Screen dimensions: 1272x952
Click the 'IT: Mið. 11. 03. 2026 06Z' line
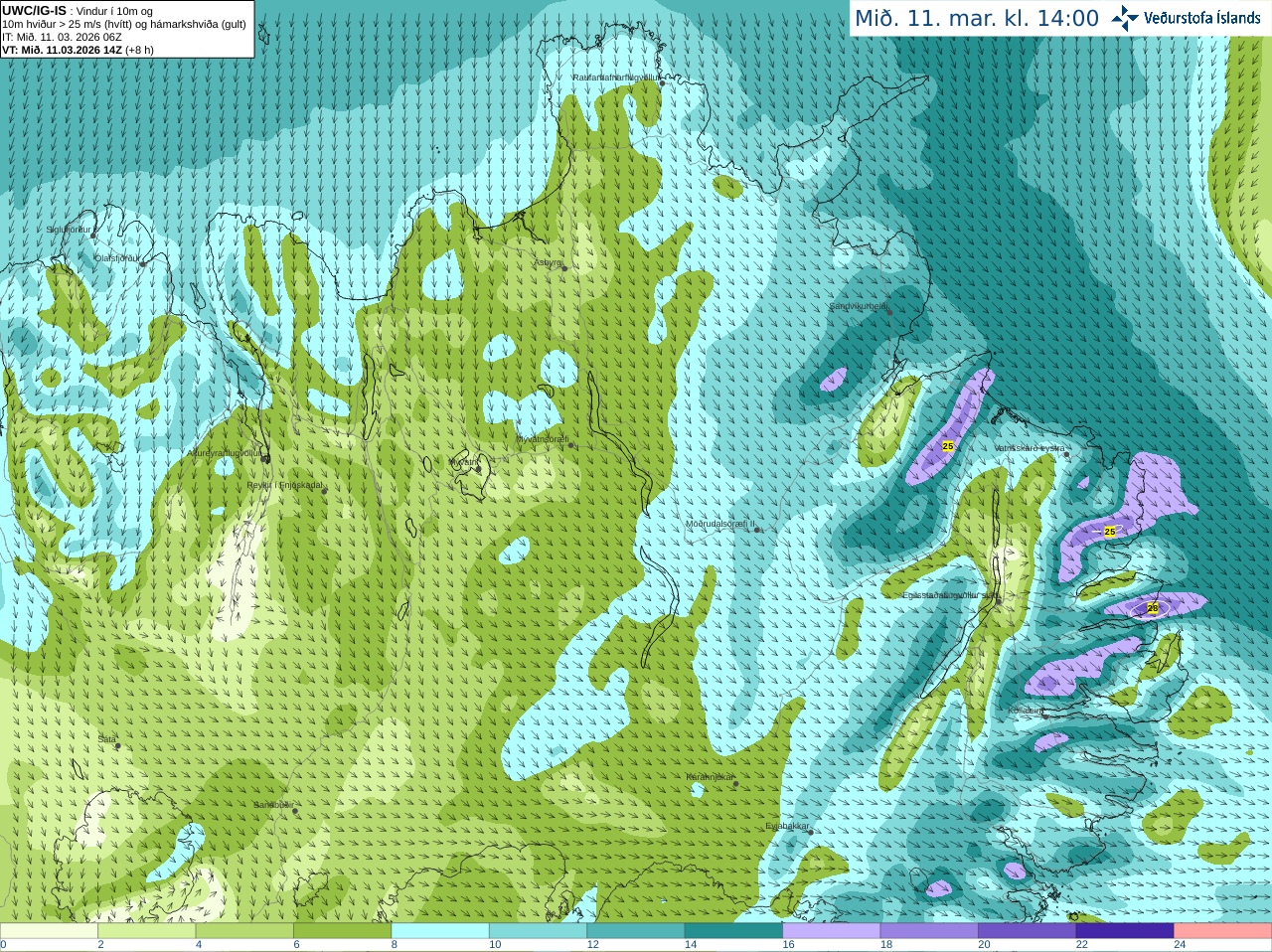coord(62,37)
